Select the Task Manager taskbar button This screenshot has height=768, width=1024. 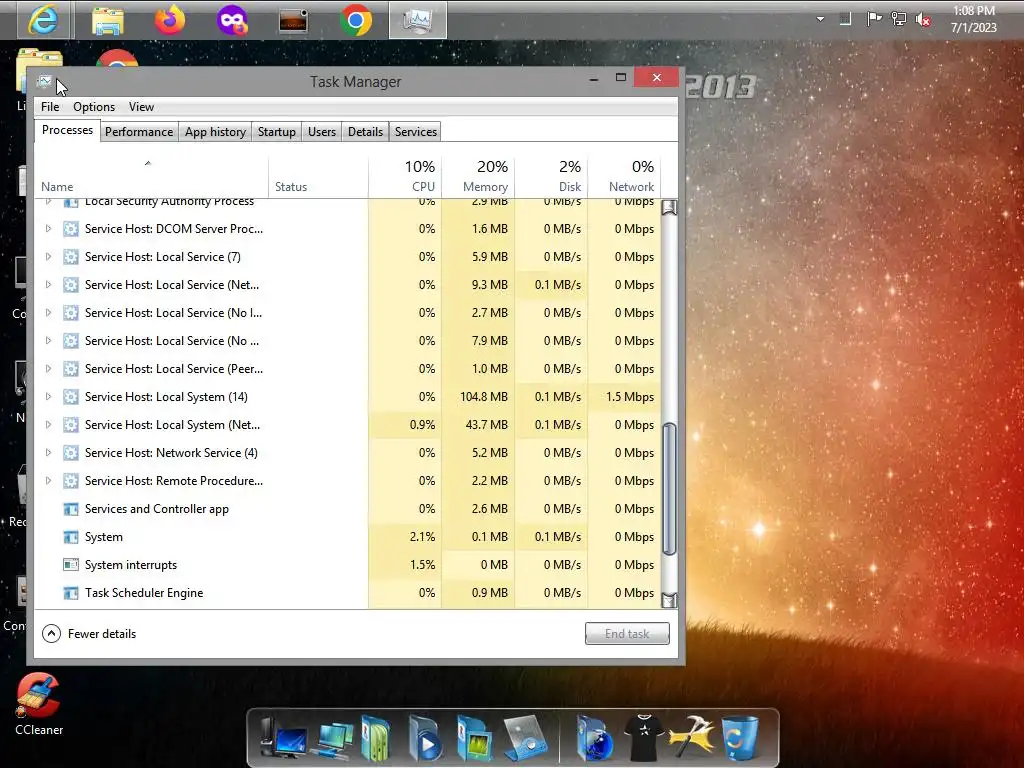[x=418, y=20]
